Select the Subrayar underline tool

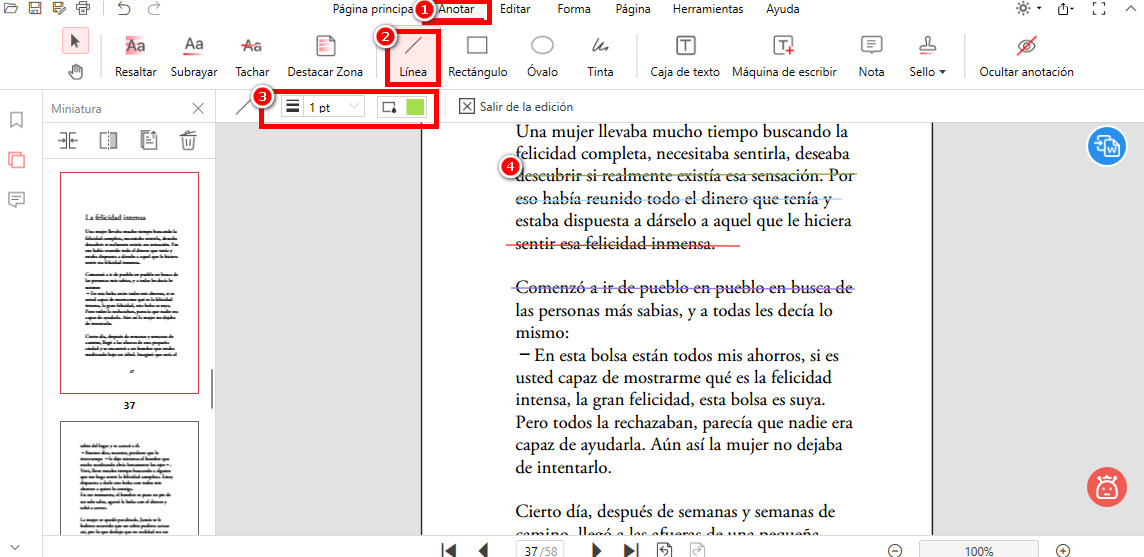tap(194, 57)
